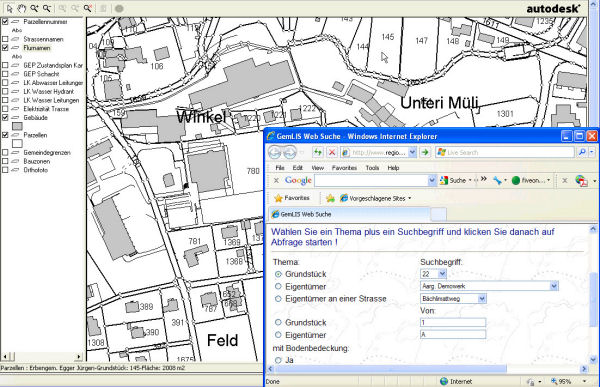Screen dimensions: 600x387
Task: Open the Vorgeschlagene Sites dropdown
Action: (x=409, y=198)
